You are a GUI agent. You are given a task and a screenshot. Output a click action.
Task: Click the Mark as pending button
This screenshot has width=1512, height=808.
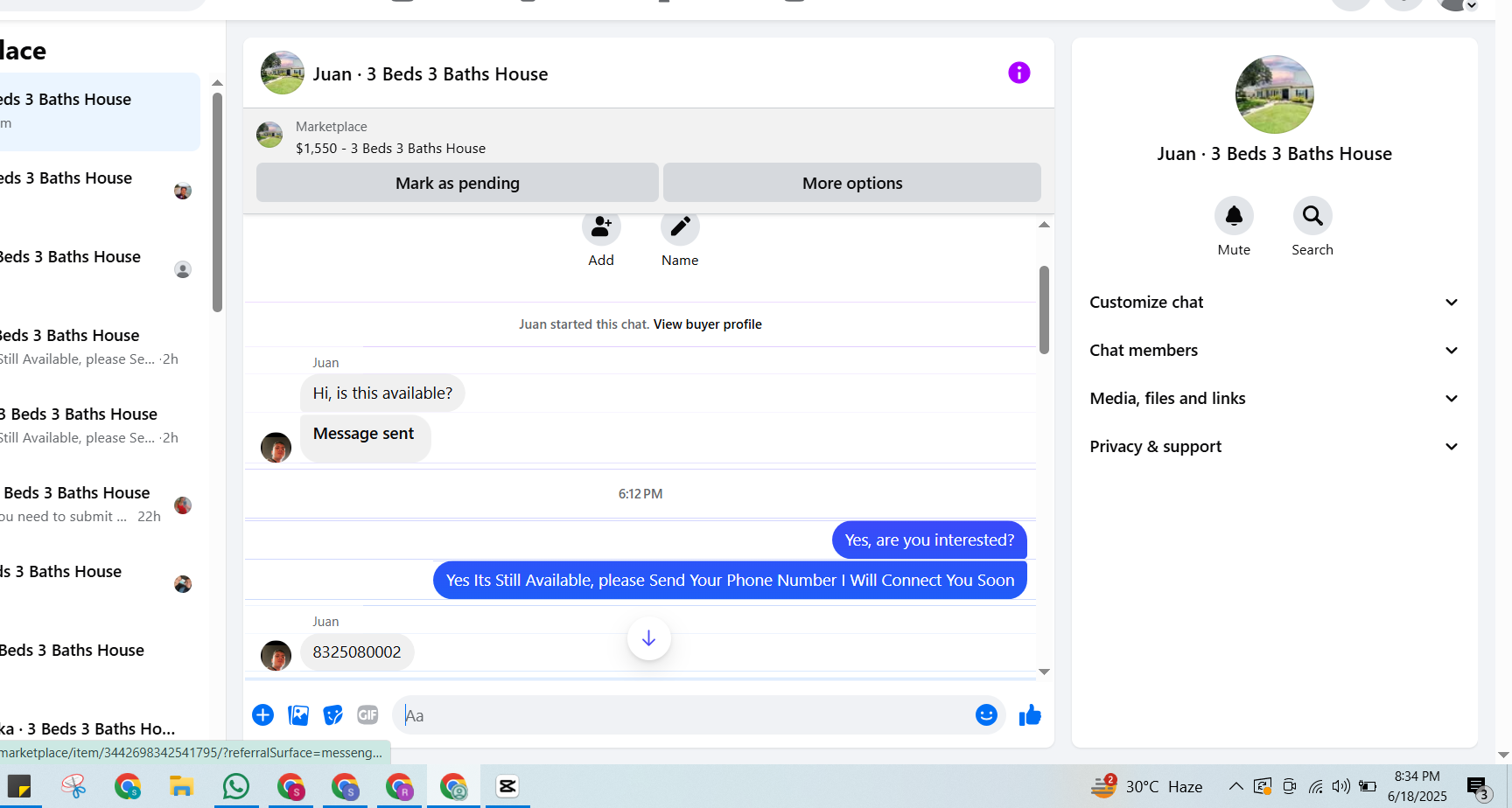(458, 183)
